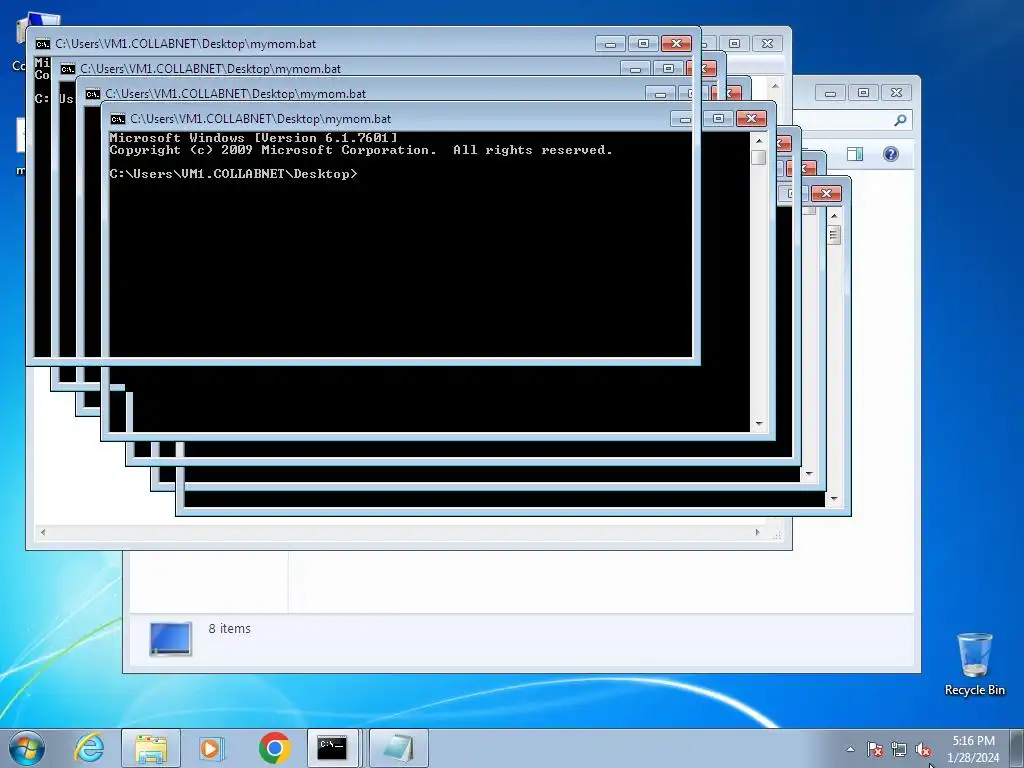Close the Explorer window
Image resolution: width=1024 pixels, height=768 pixels.
[x=897, y=93]
